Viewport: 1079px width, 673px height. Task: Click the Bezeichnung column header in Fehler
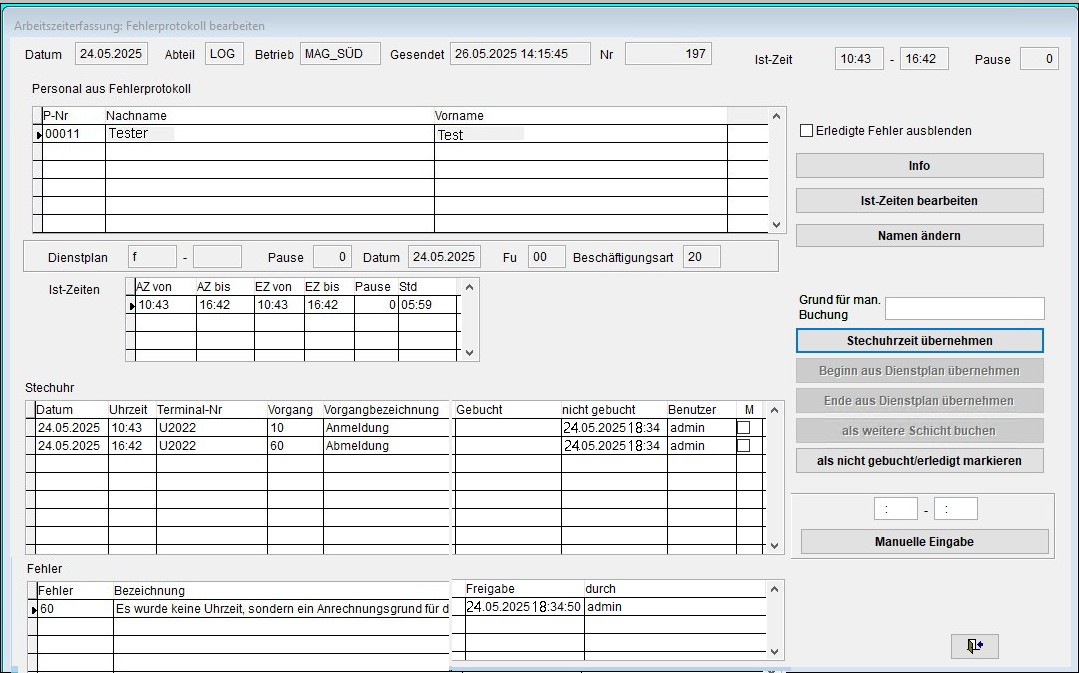[281, 590]
